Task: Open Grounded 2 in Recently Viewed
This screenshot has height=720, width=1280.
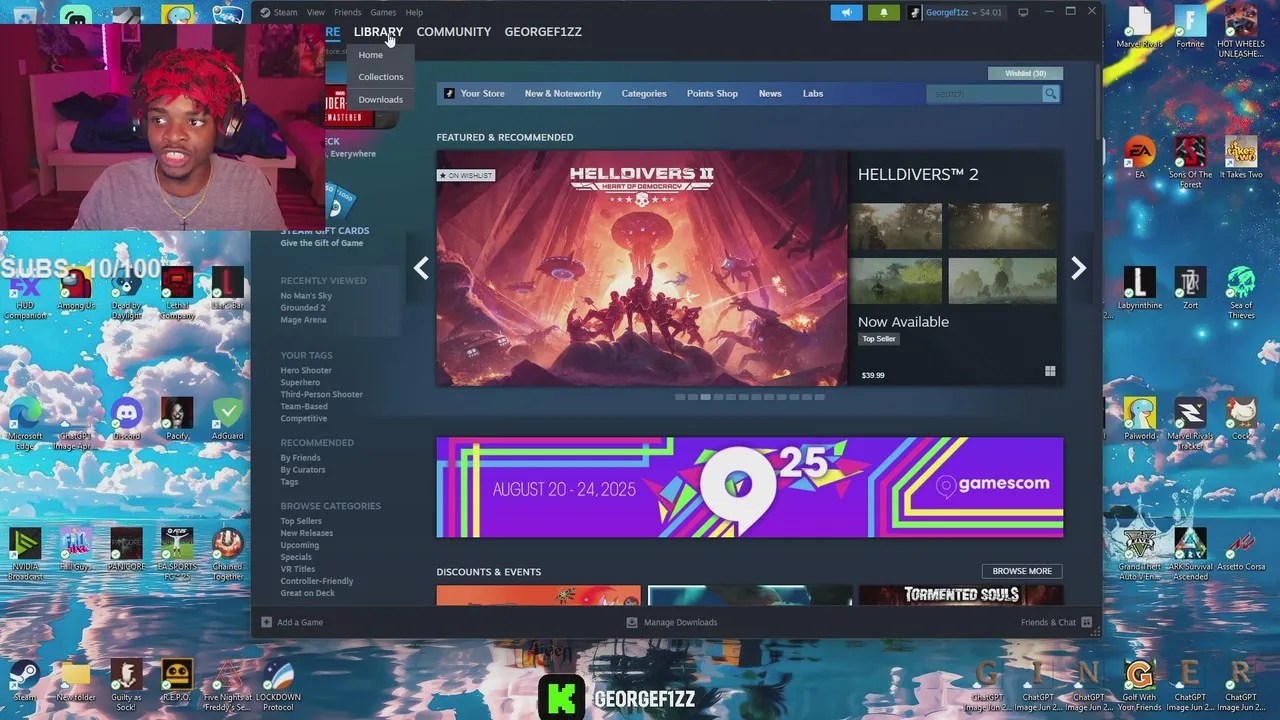Action: 302,308
